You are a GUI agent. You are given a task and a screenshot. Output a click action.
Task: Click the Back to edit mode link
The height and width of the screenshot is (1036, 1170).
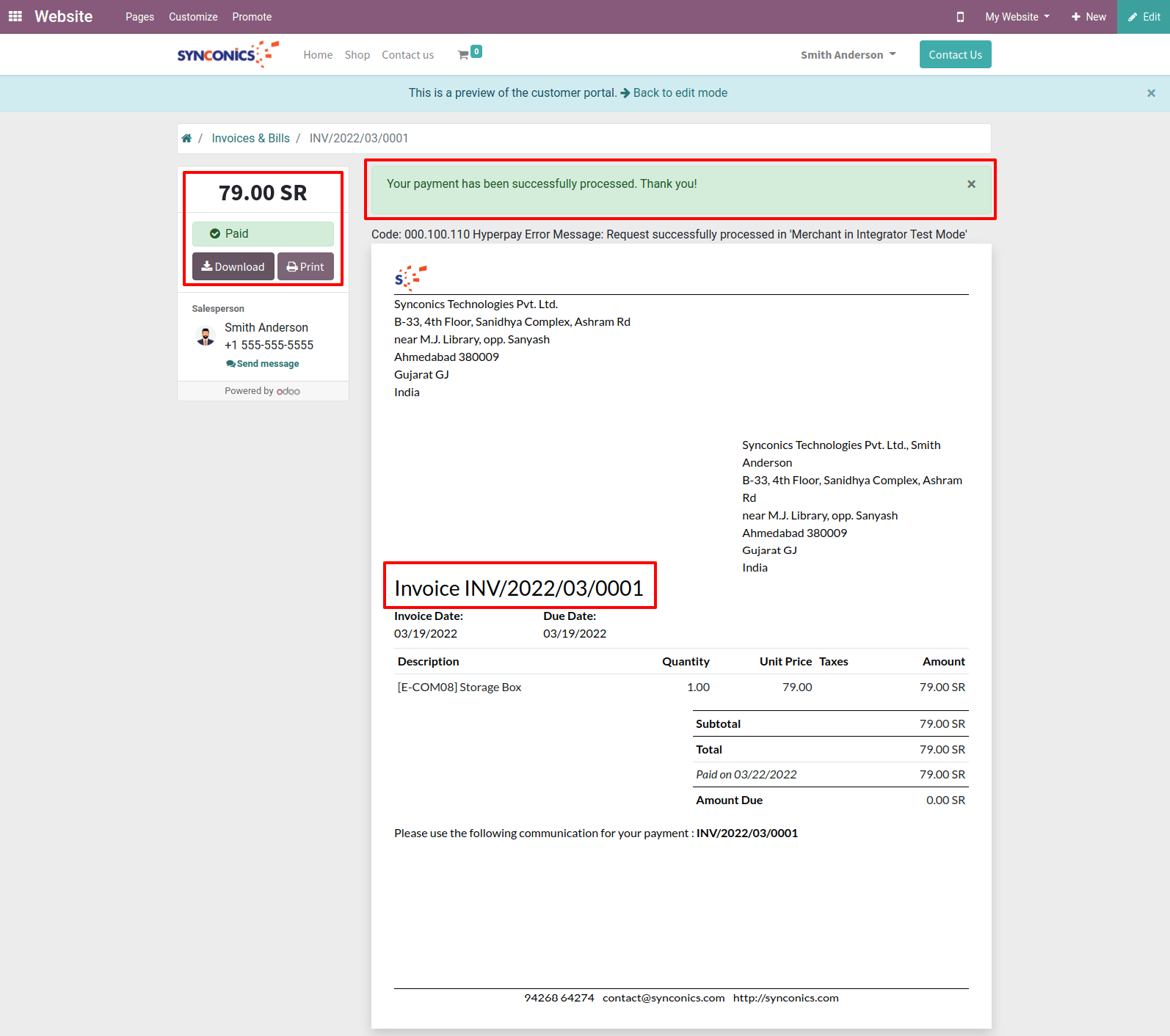[680, 93]
